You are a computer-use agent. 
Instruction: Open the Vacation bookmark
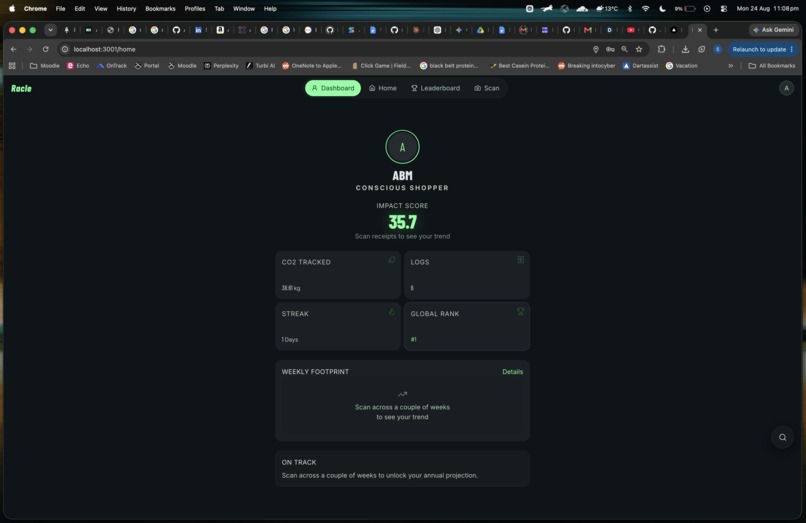[682, 66]
